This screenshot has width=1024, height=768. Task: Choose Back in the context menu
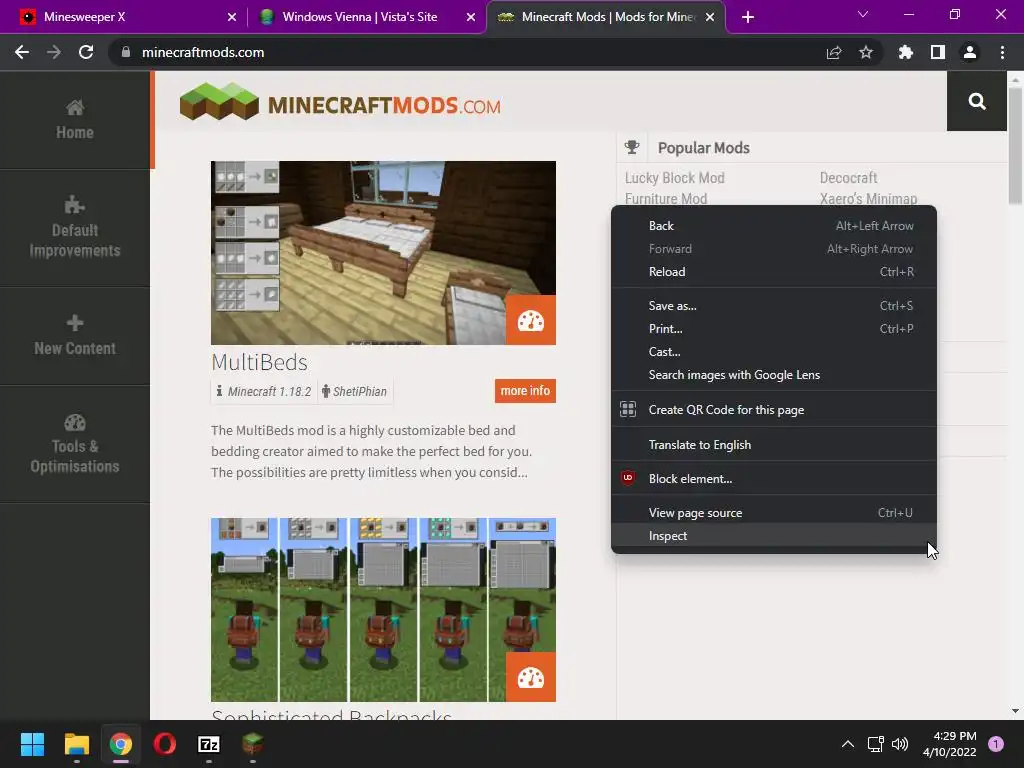[774, 226]
